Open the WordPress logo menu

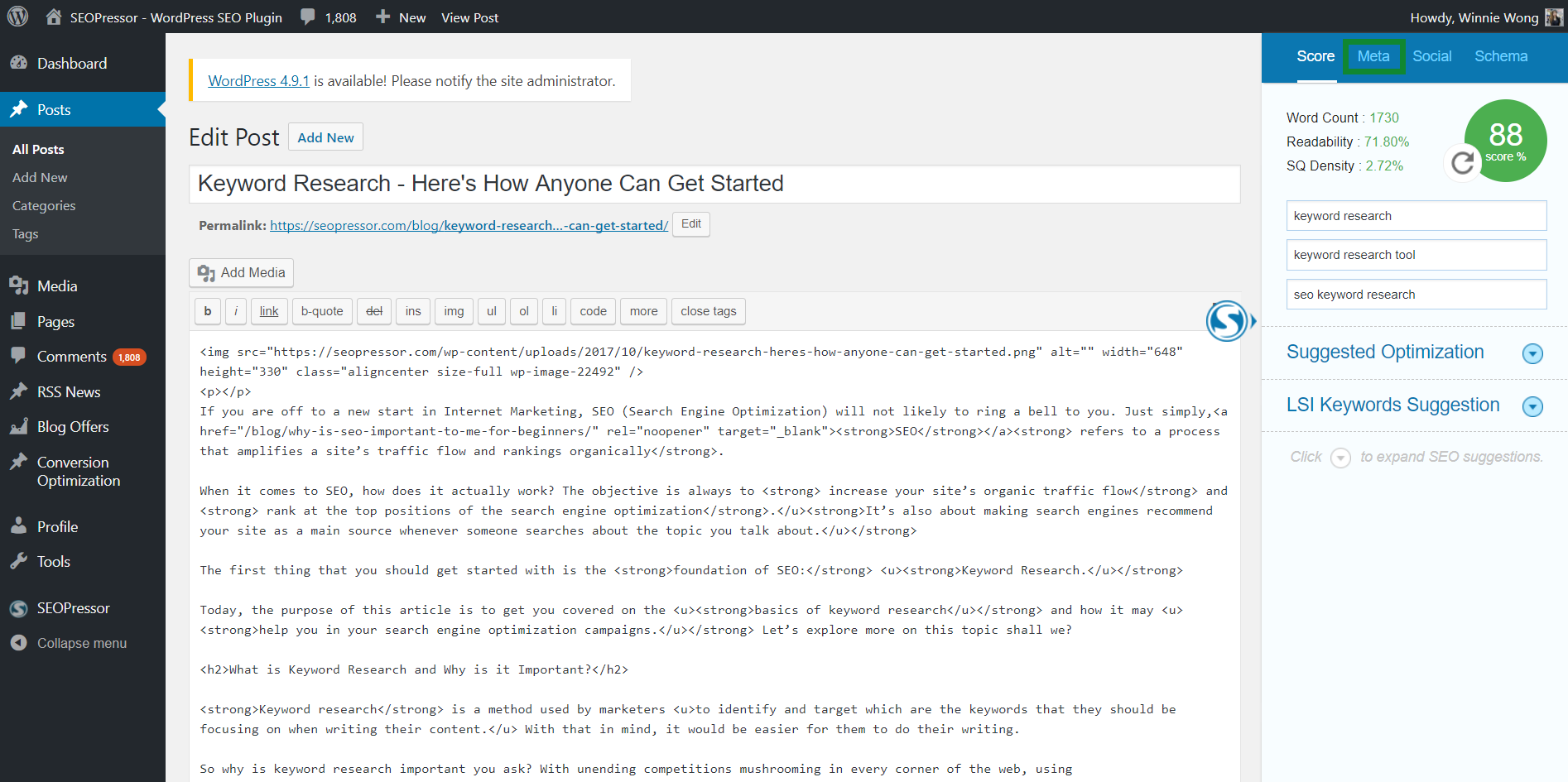tap(17, 17)
